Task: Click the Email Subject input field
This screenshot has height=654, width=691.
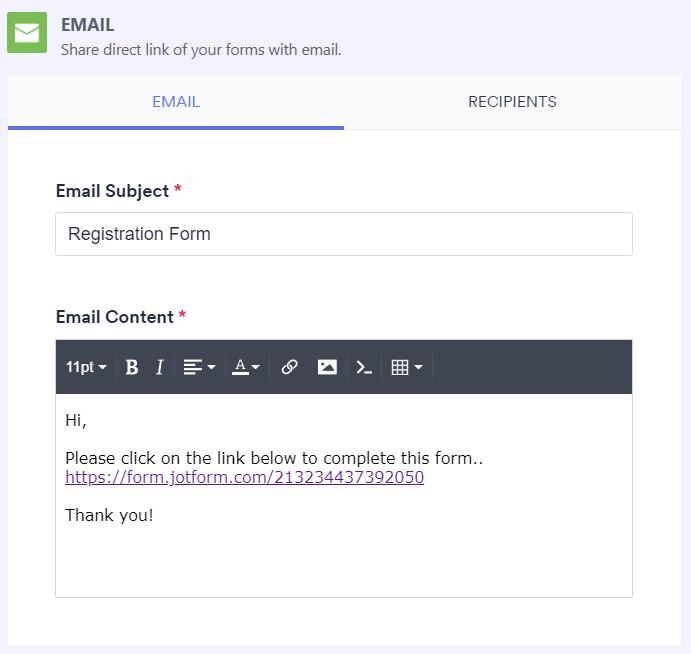Action: click(344, 234)
